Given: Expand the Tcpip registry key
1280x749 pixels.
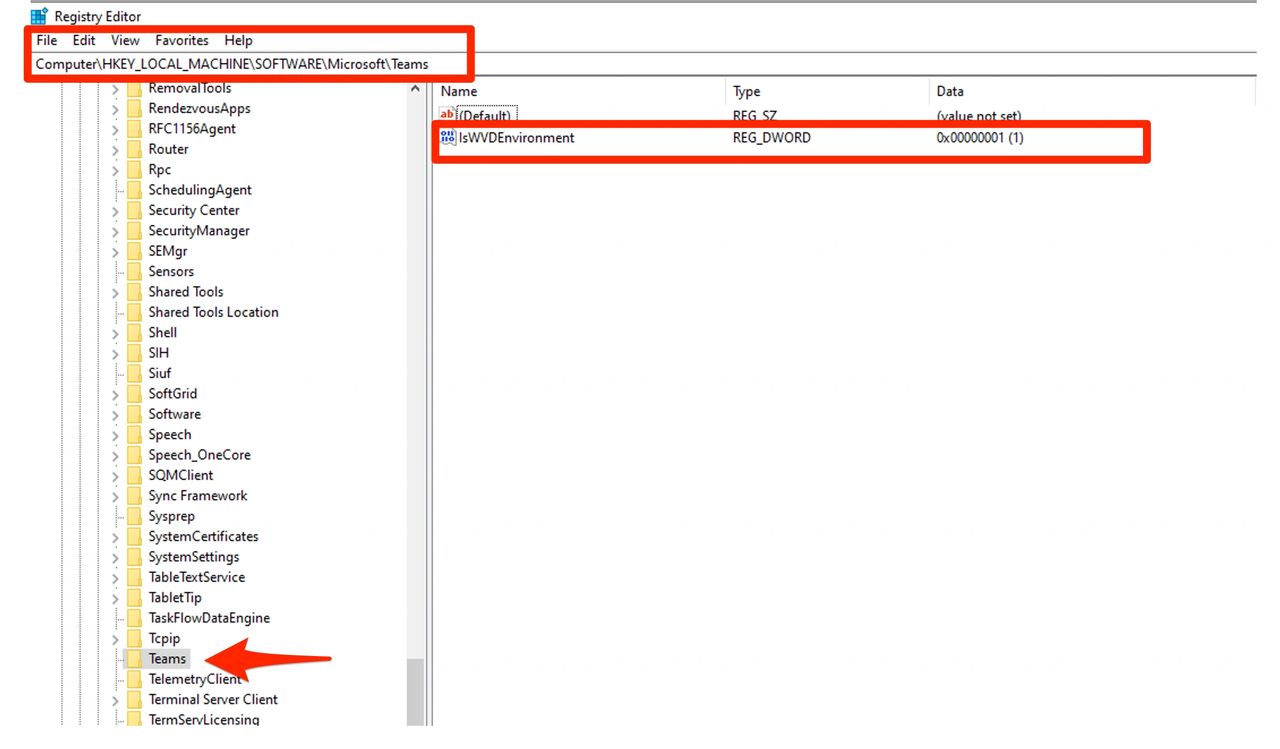Looking at the screenshot, I should [115, 639].
